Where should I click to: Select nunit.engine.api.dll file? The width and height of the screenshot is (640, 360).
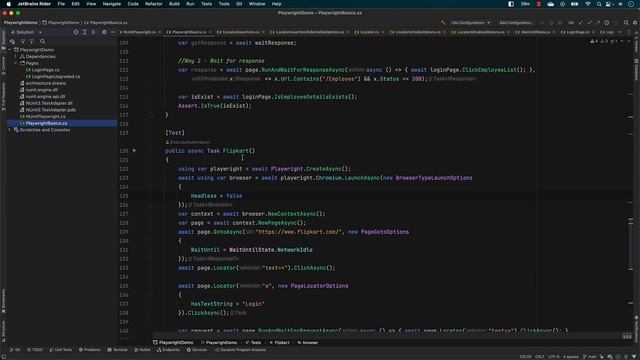tap(45, 96)
